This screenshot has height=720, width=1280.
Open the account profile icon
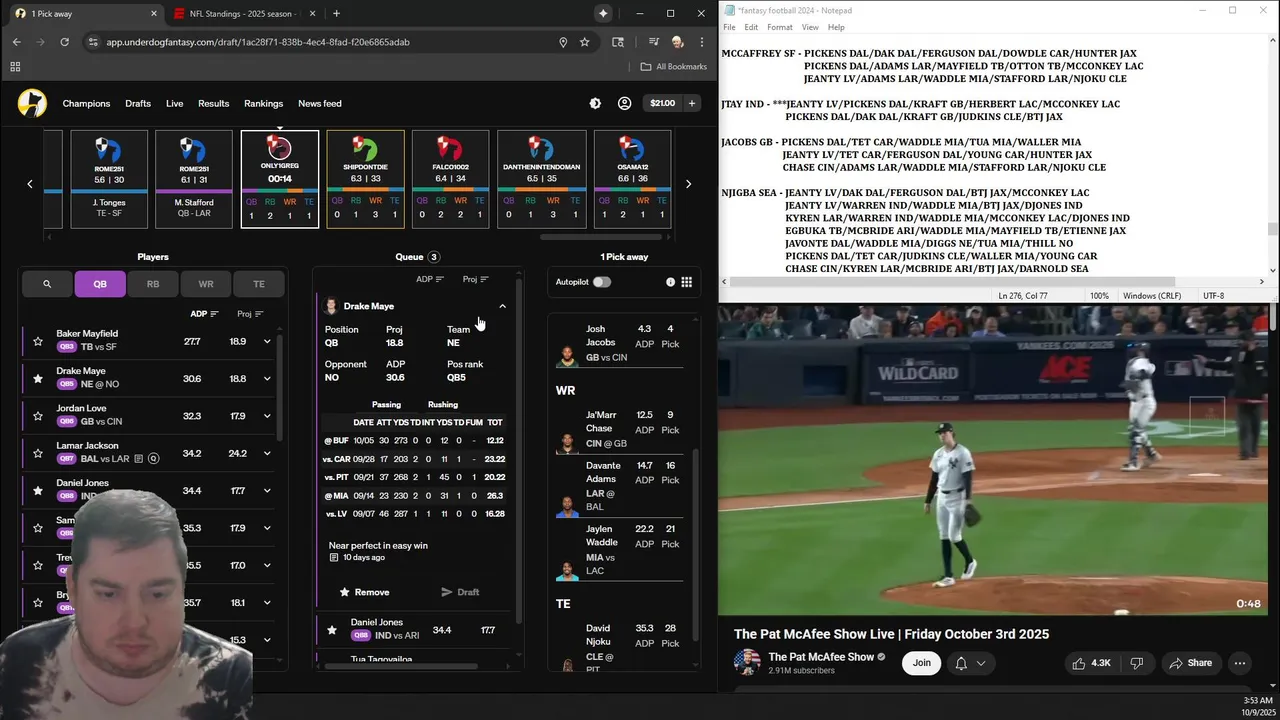(x=624, y=103)
